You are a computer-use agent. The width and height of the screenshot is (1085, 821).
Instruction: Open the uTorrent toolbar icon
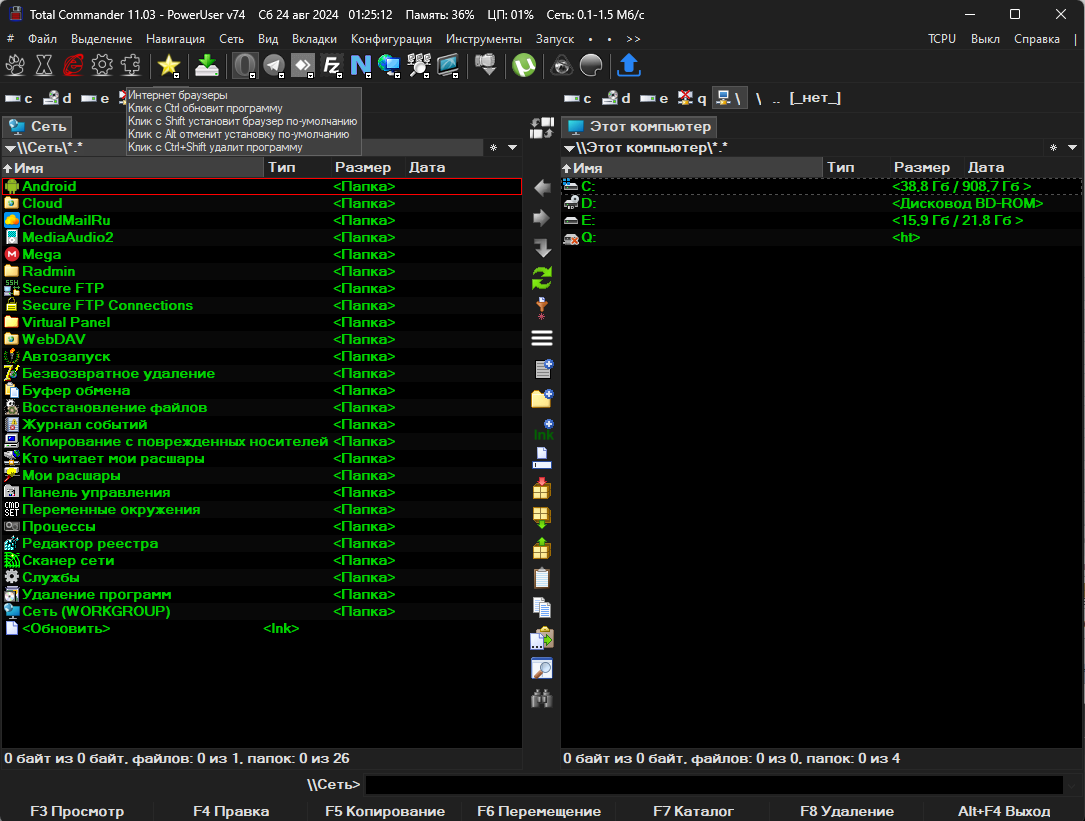(523, 66)
